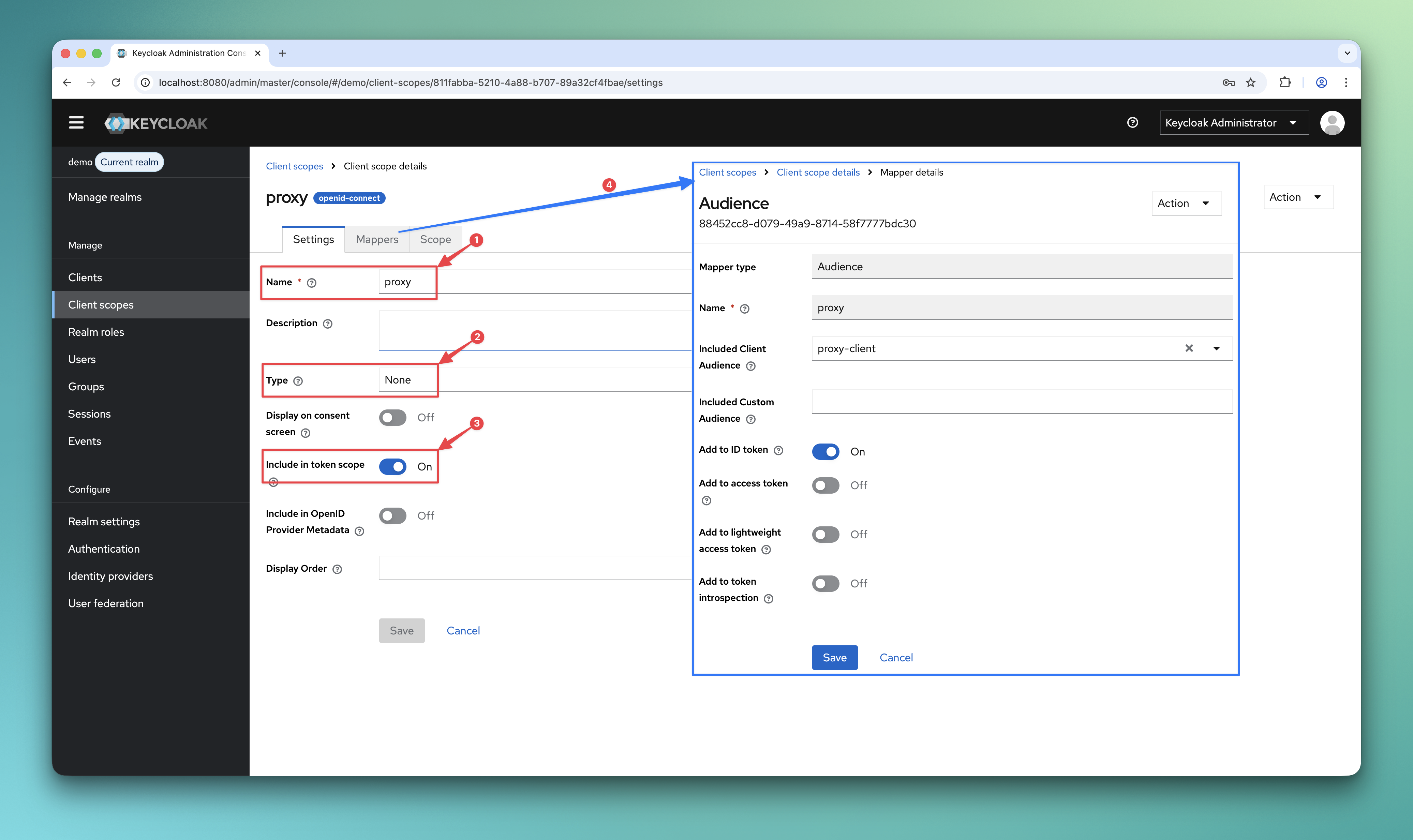Show help for Type field
This screenshot has width=1413, height=840.
tap(298, 381)
